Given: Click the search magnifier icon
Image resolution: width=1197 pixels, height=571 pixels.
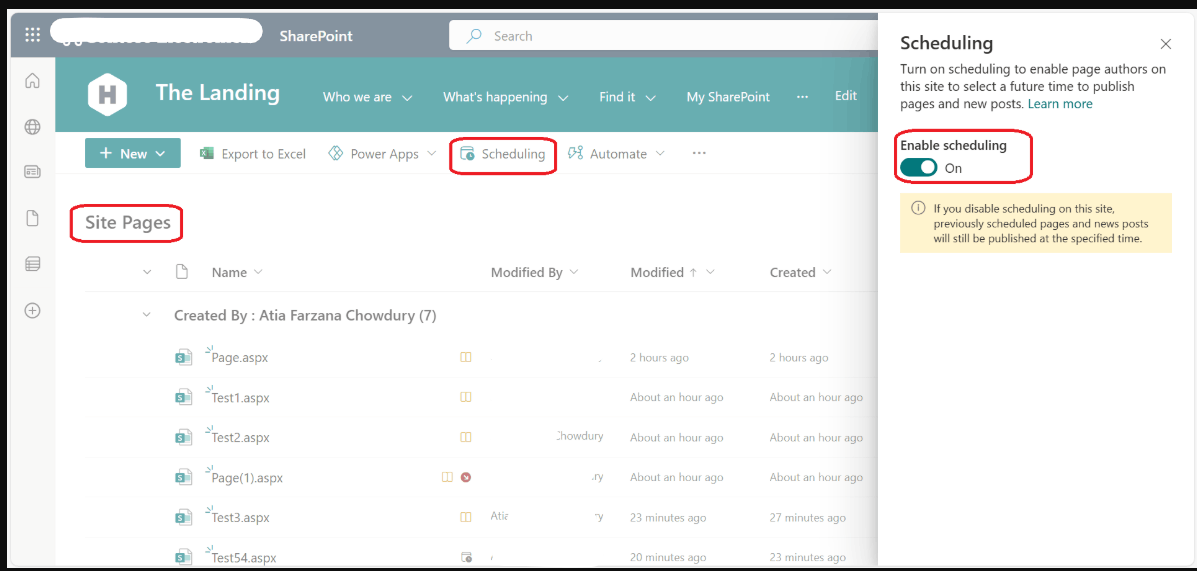Looking at the screenshot, I should click(x=474, y=36).
